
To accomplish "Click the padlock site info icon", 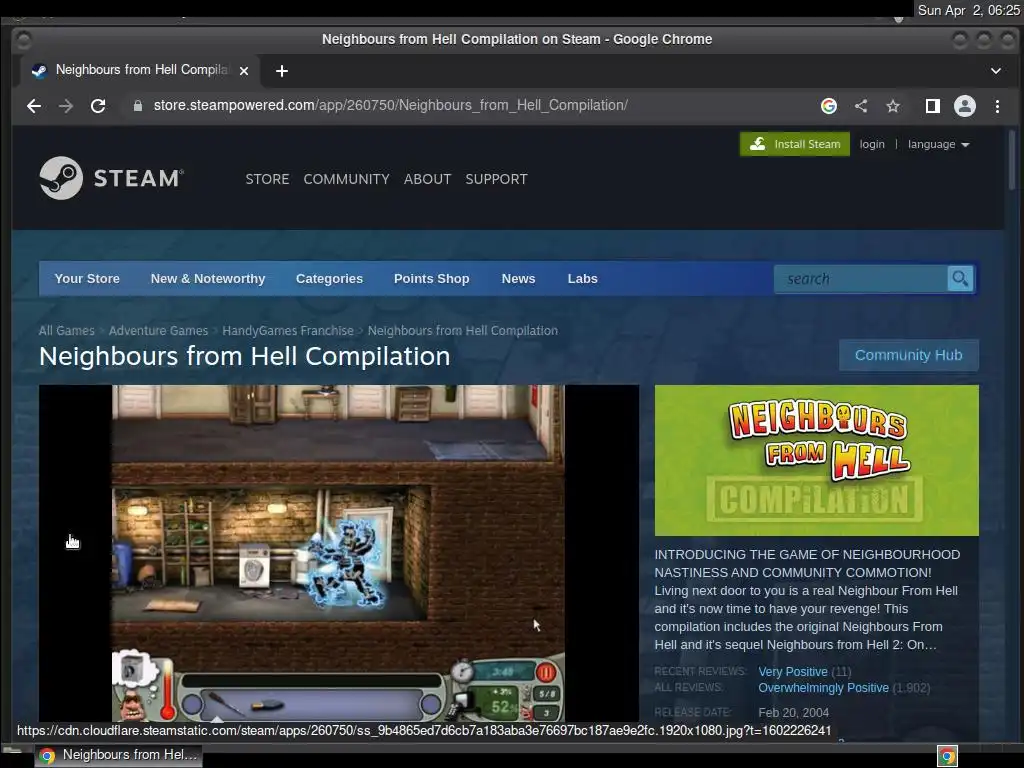I will [x=138, y=106].
